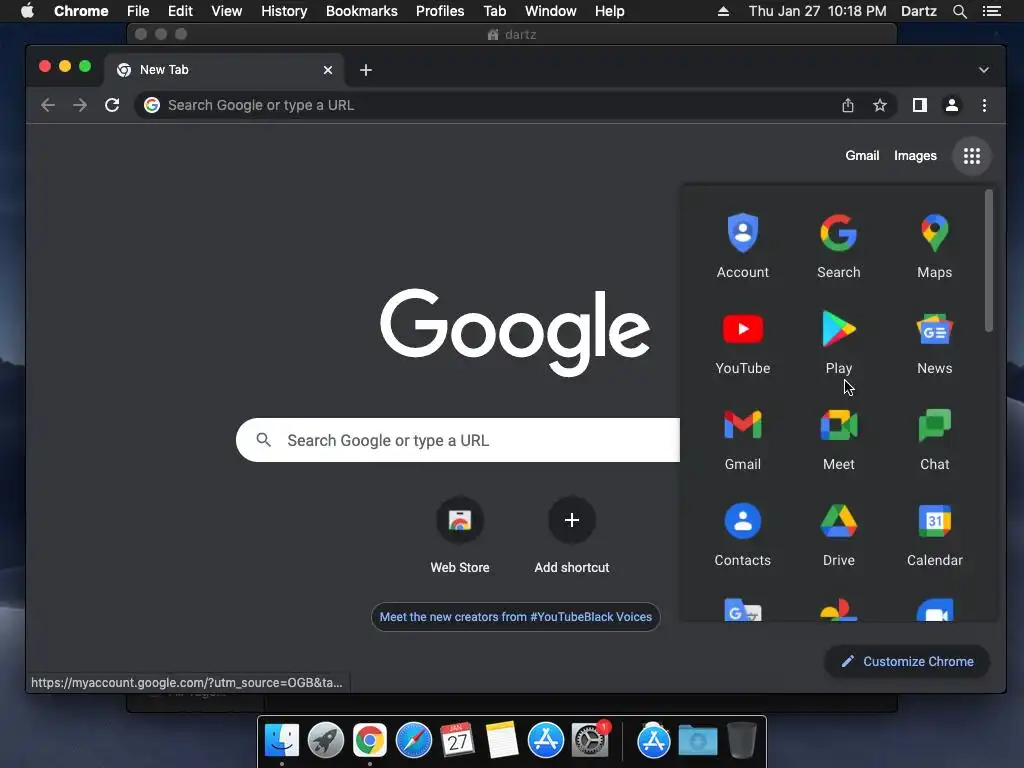Open the Web Store shortcut
Screen dimensions: 1024x768
[x=460, y=536]
